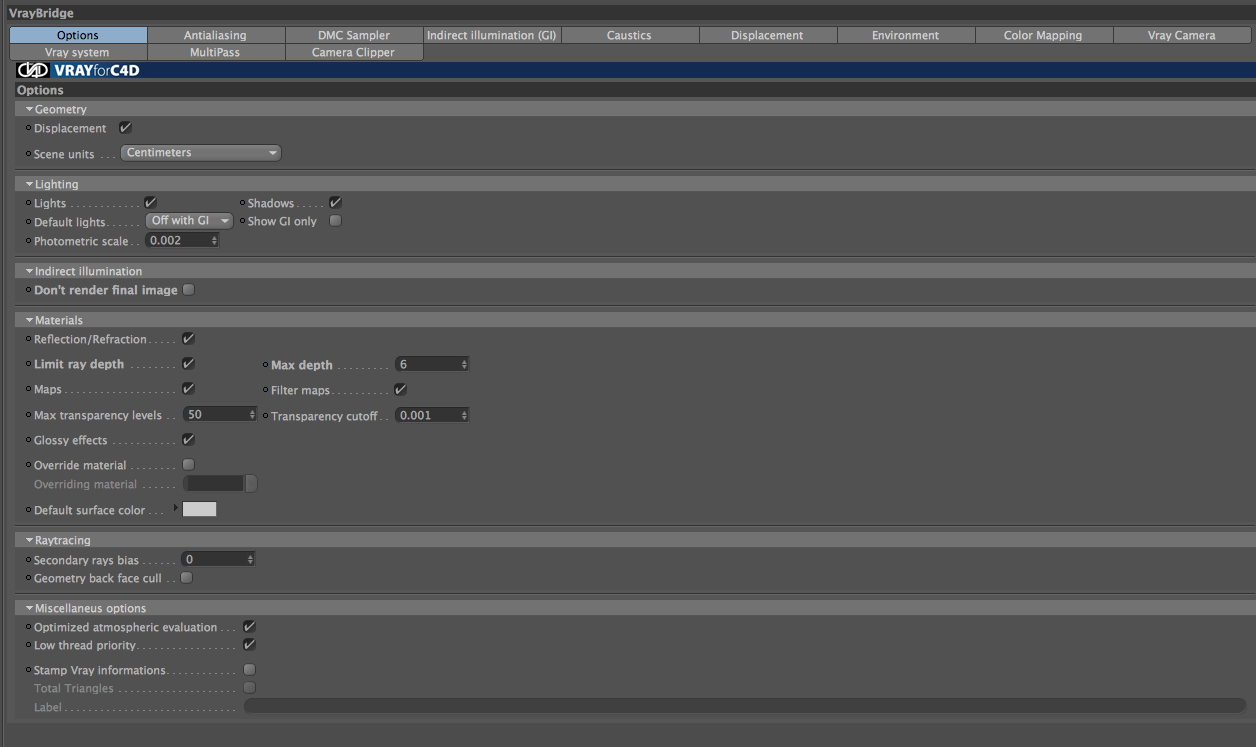Viewport: 1256px width, 747px height.
Task: Disable the Lights checkbox
Action: [151, 203]
